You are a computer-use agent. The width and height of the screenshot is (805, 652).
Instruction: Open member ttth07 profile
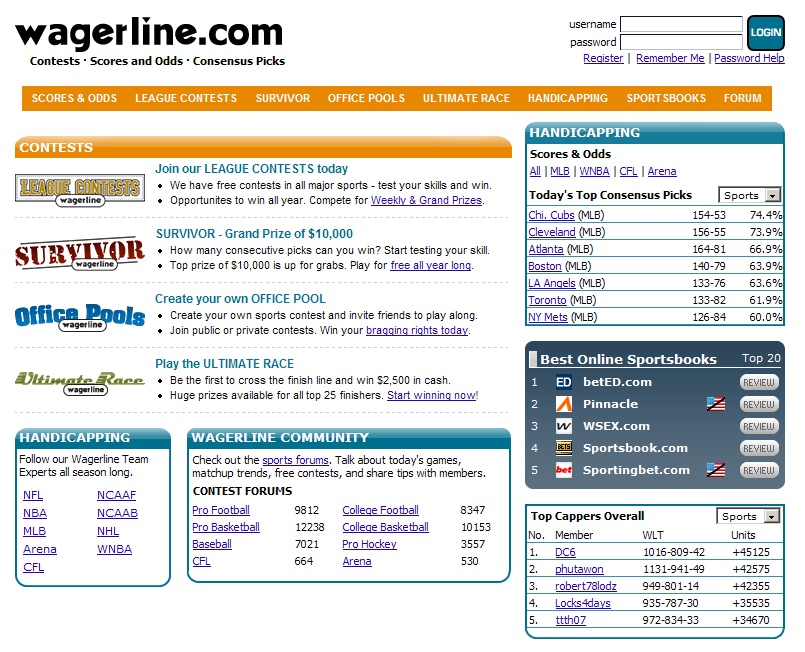pyautogui.click(x=570, y=620)
